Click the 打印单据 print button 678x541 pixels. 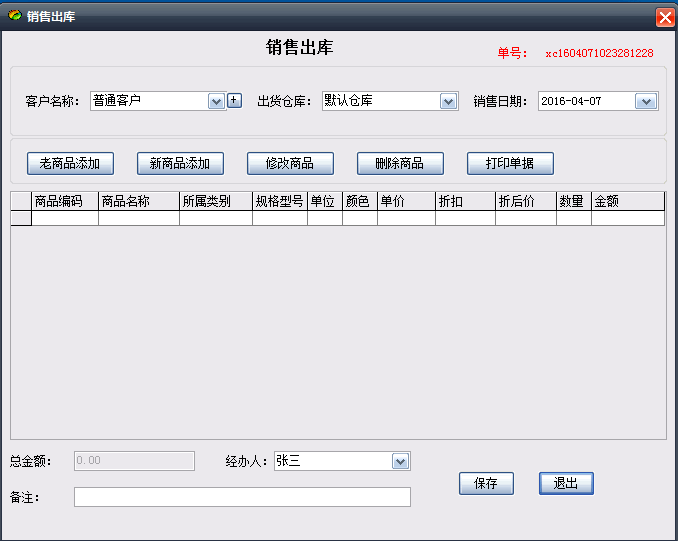click(510, 163)
